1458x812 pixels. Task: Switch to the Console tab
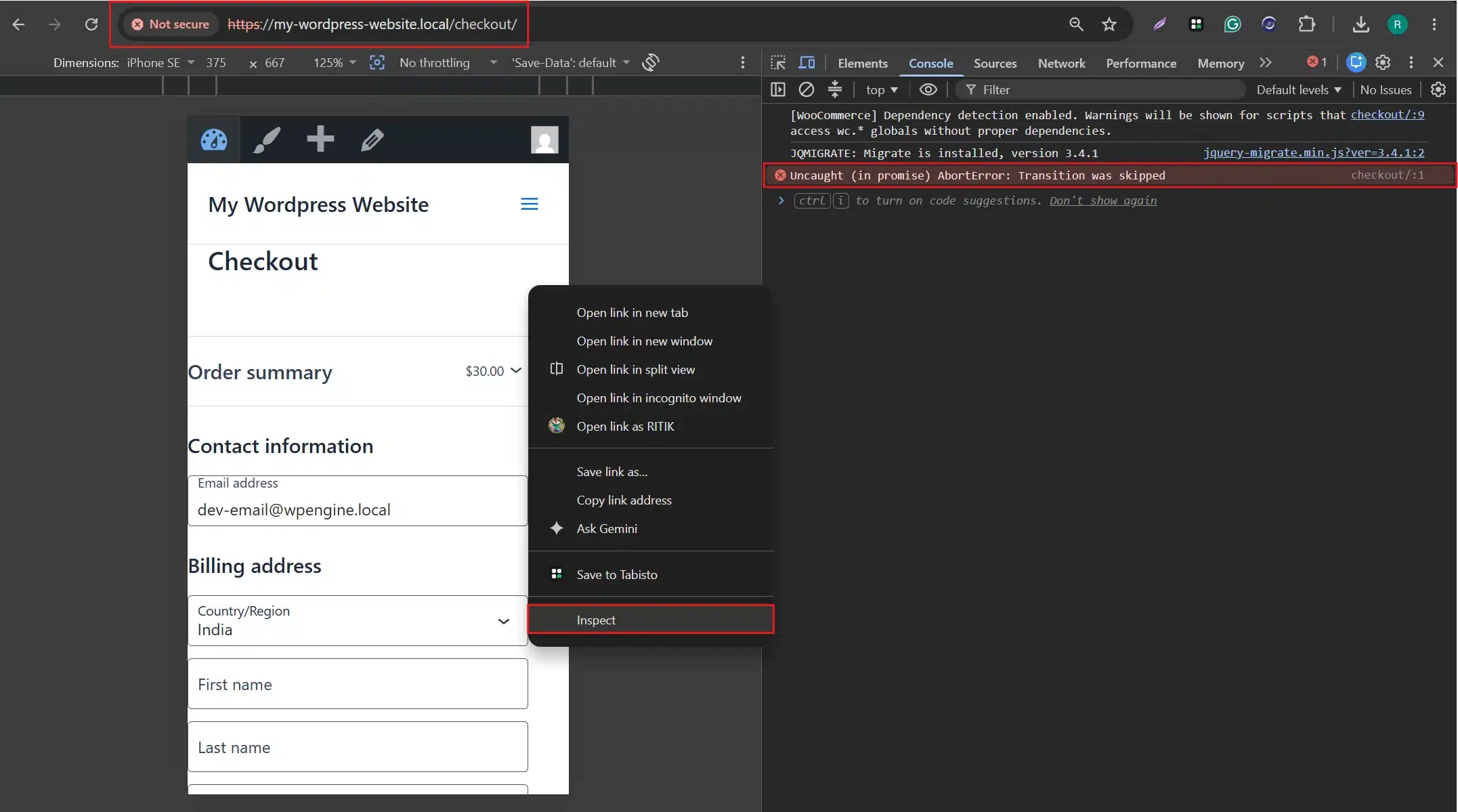tap(930, 63)
